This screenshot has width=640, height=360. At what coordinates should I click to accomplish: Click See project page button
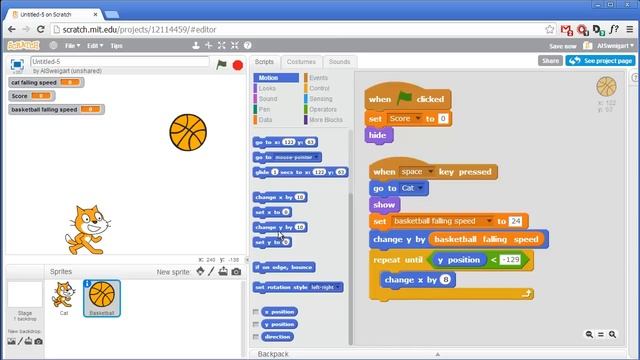pyautogui.click(x=600, y=61)
